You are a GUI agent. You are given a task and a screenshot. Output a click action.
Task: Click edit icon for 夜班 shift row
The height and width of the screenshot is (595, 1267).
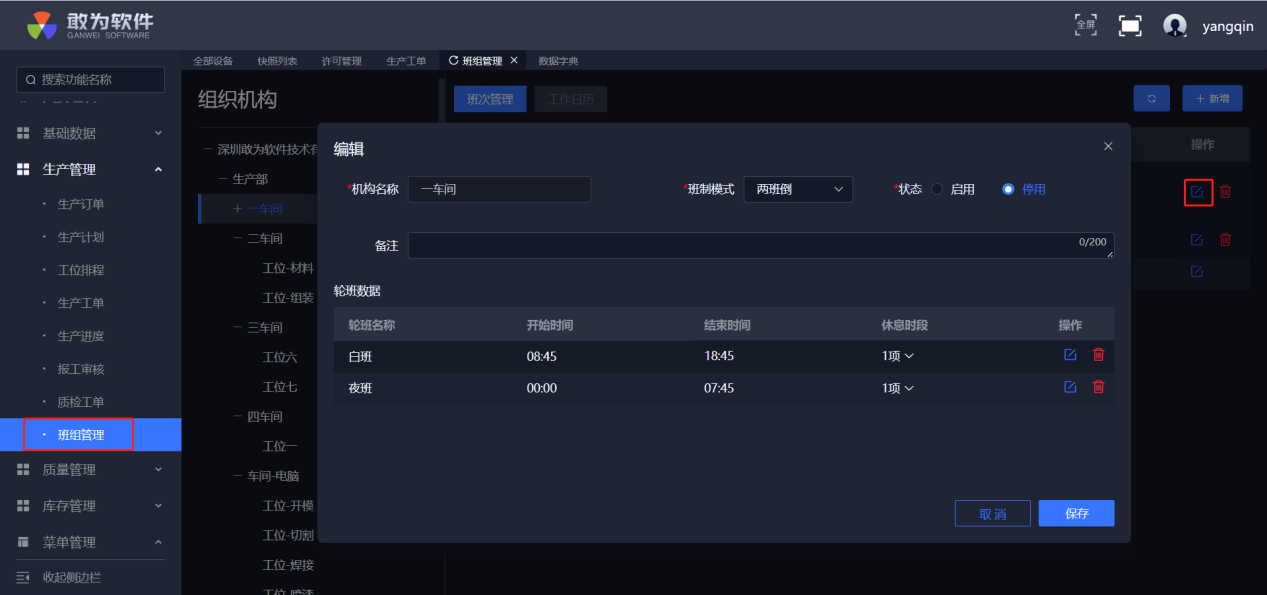1070,387
